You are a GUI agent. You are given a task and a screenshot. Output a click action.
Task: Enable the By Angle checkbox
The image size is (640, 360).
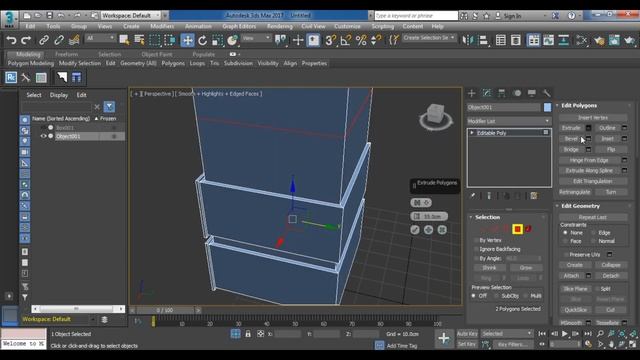point(476,258)
